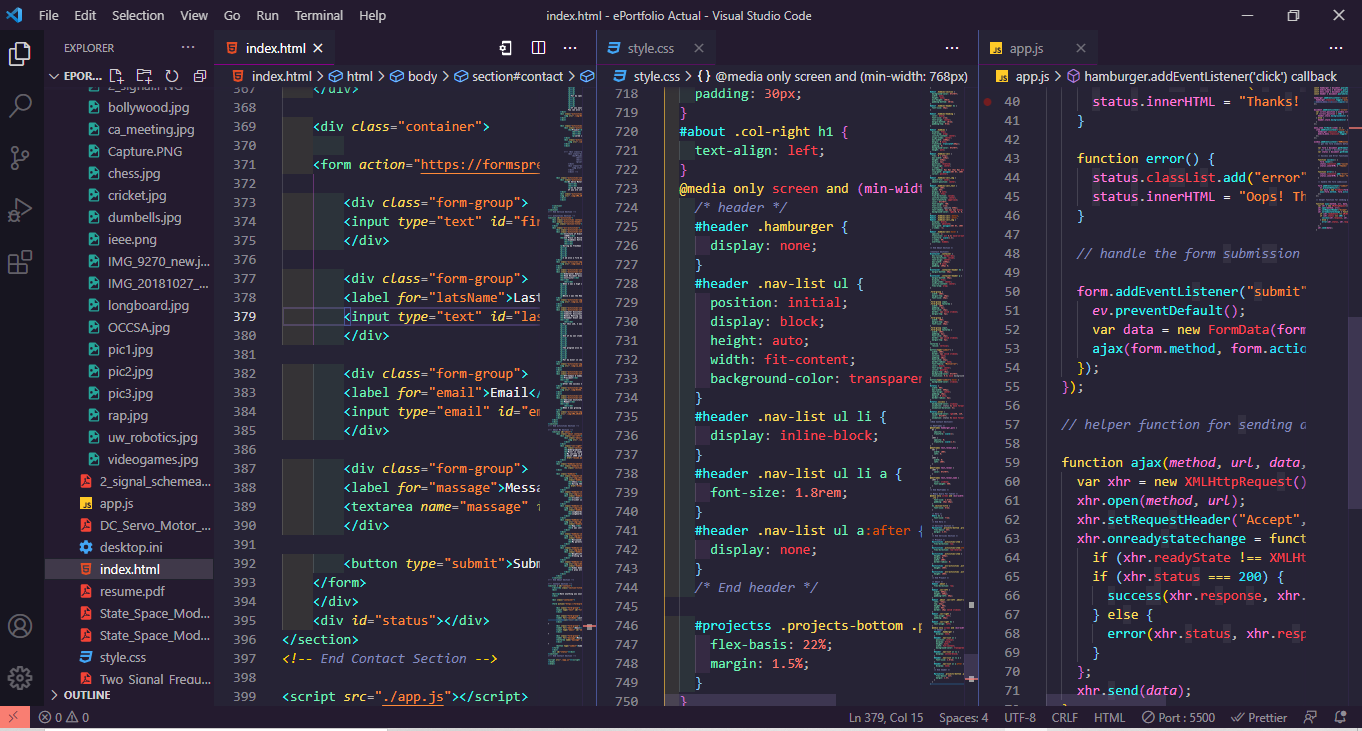Open the Search view in activity bar
This screenshot has height=731, width=1362.
click(20, 105)
